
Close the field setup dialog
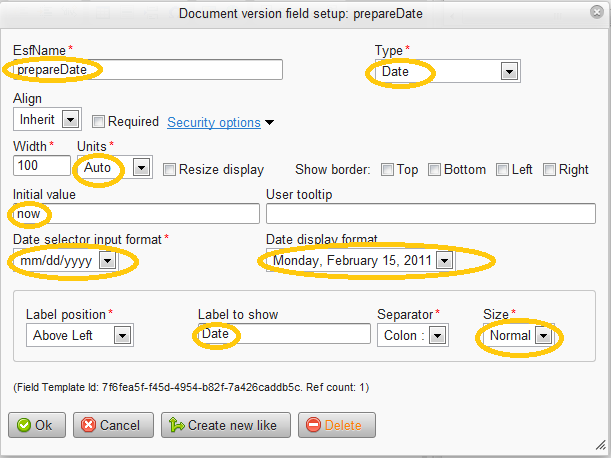click(597, 12)
